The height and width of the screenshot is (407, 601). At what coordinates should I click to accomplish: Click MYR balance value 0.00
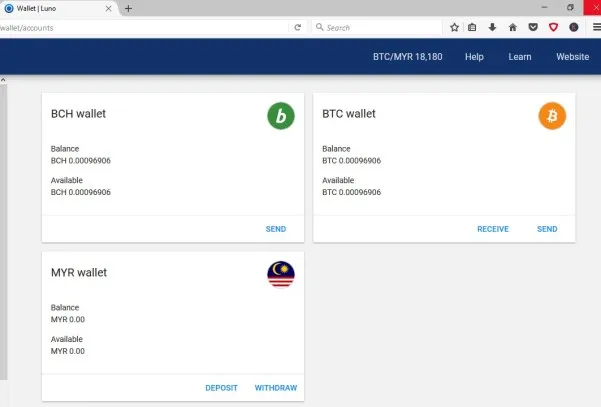(68, 319)
